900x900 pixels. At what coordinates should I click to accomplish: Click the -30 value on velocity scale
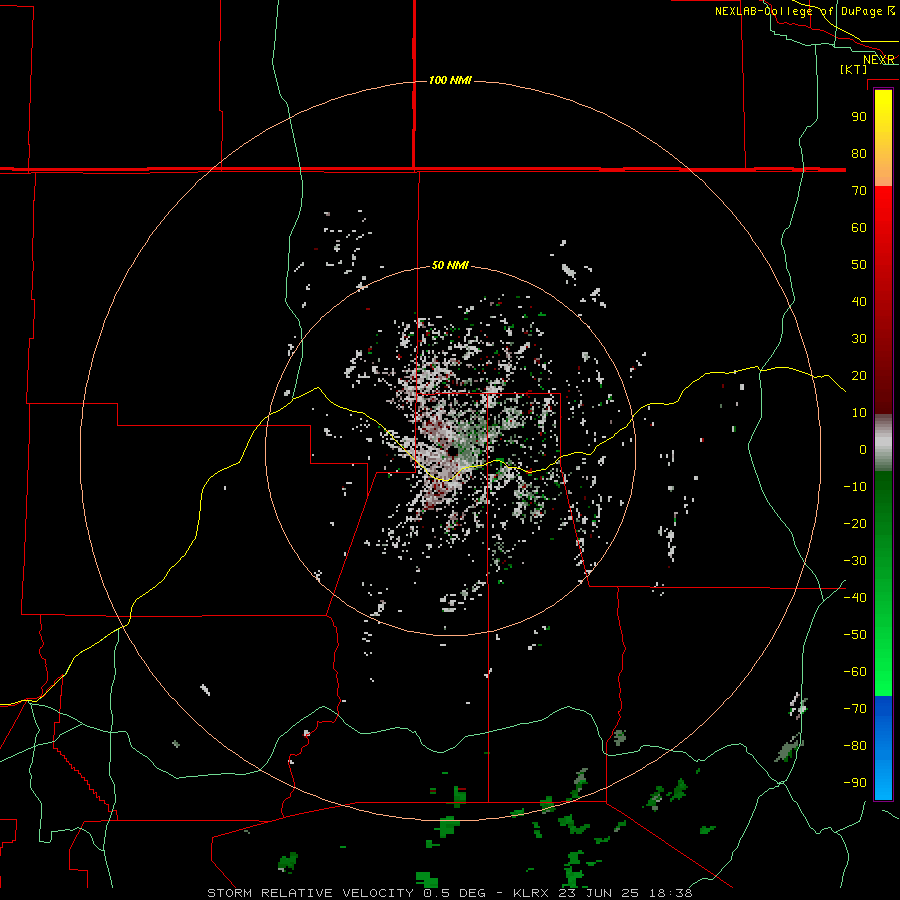pyautogui.click(x=855, y=561)
